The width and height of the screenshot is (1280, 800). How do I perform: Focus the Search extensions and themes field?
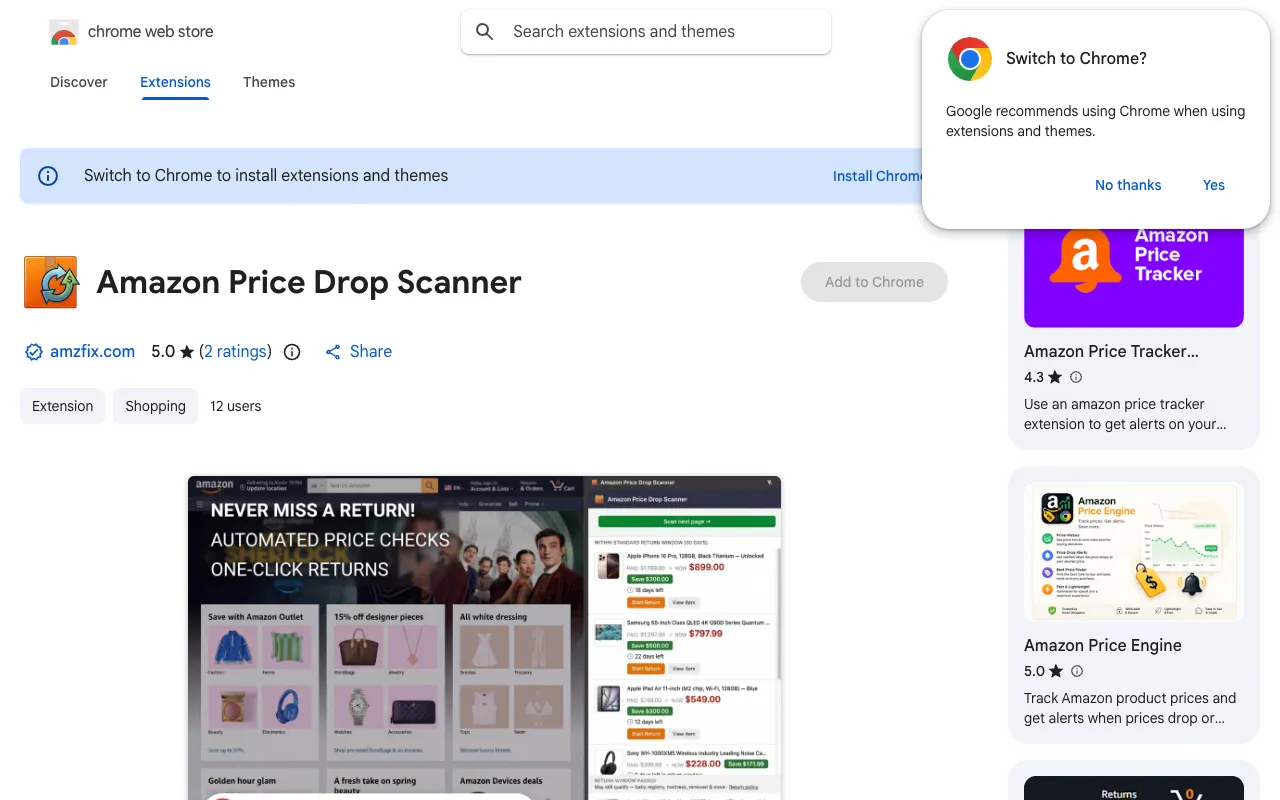[x=646, y=32]
